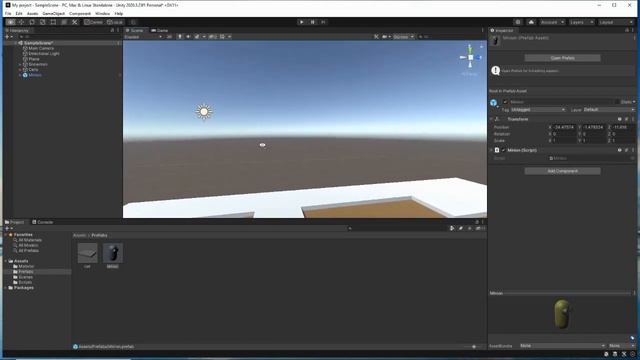Open the Assets menu

[x=33, y=13]
